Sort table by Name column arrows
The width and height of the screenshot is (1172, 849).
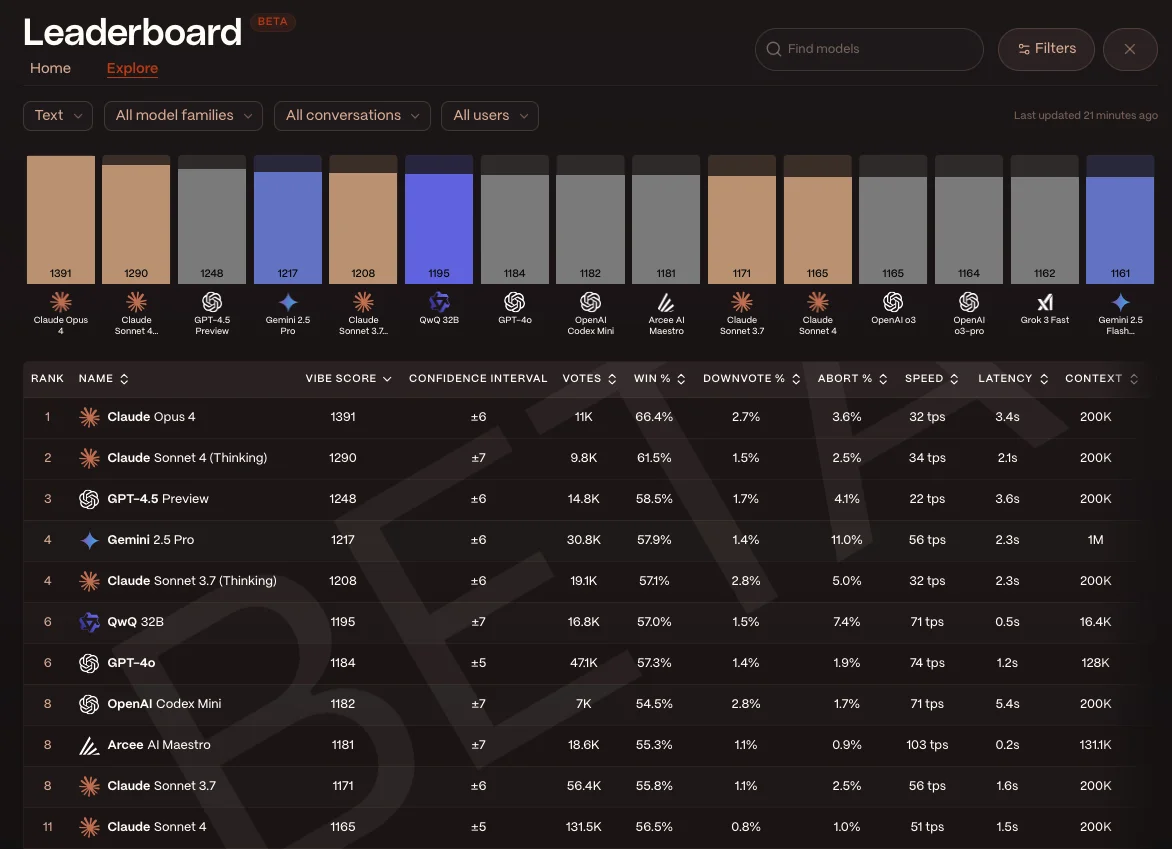[x=124, y=379]
